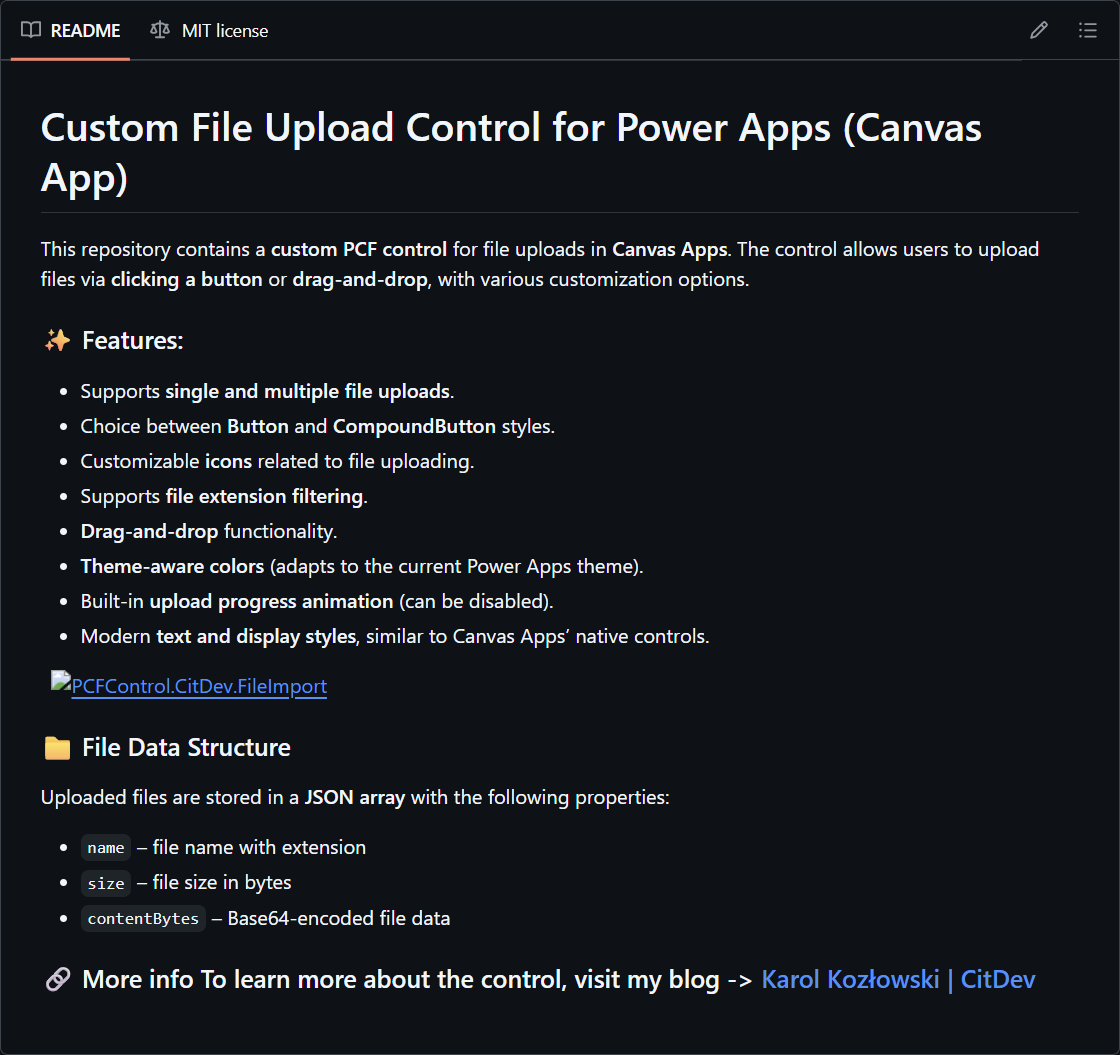Select the README tab

(84, 30)
